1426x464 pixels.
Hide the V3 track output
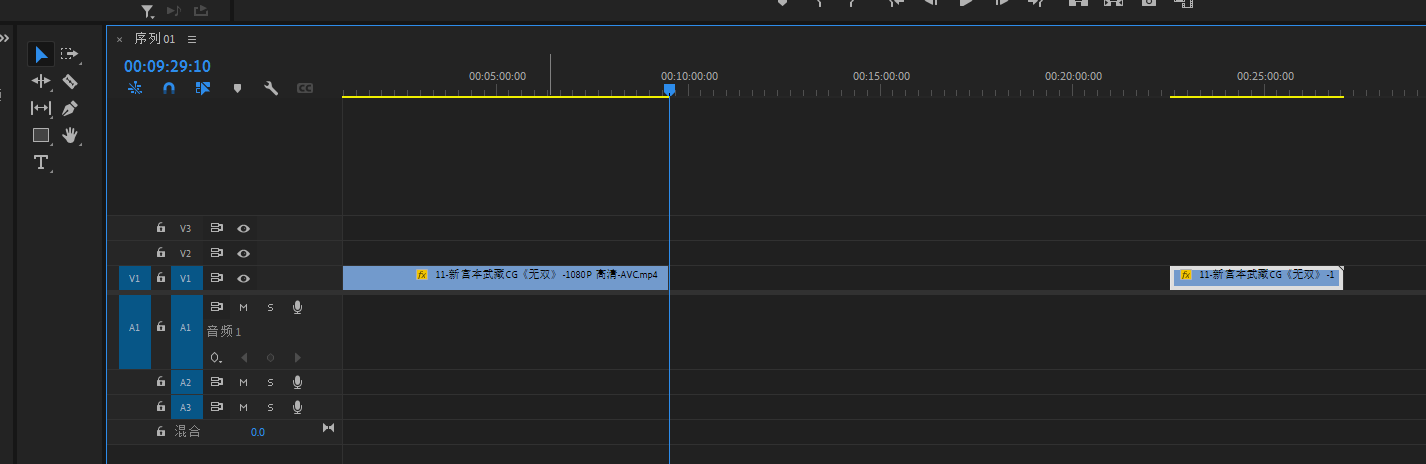pyautogui.click(x=243, y=228)
